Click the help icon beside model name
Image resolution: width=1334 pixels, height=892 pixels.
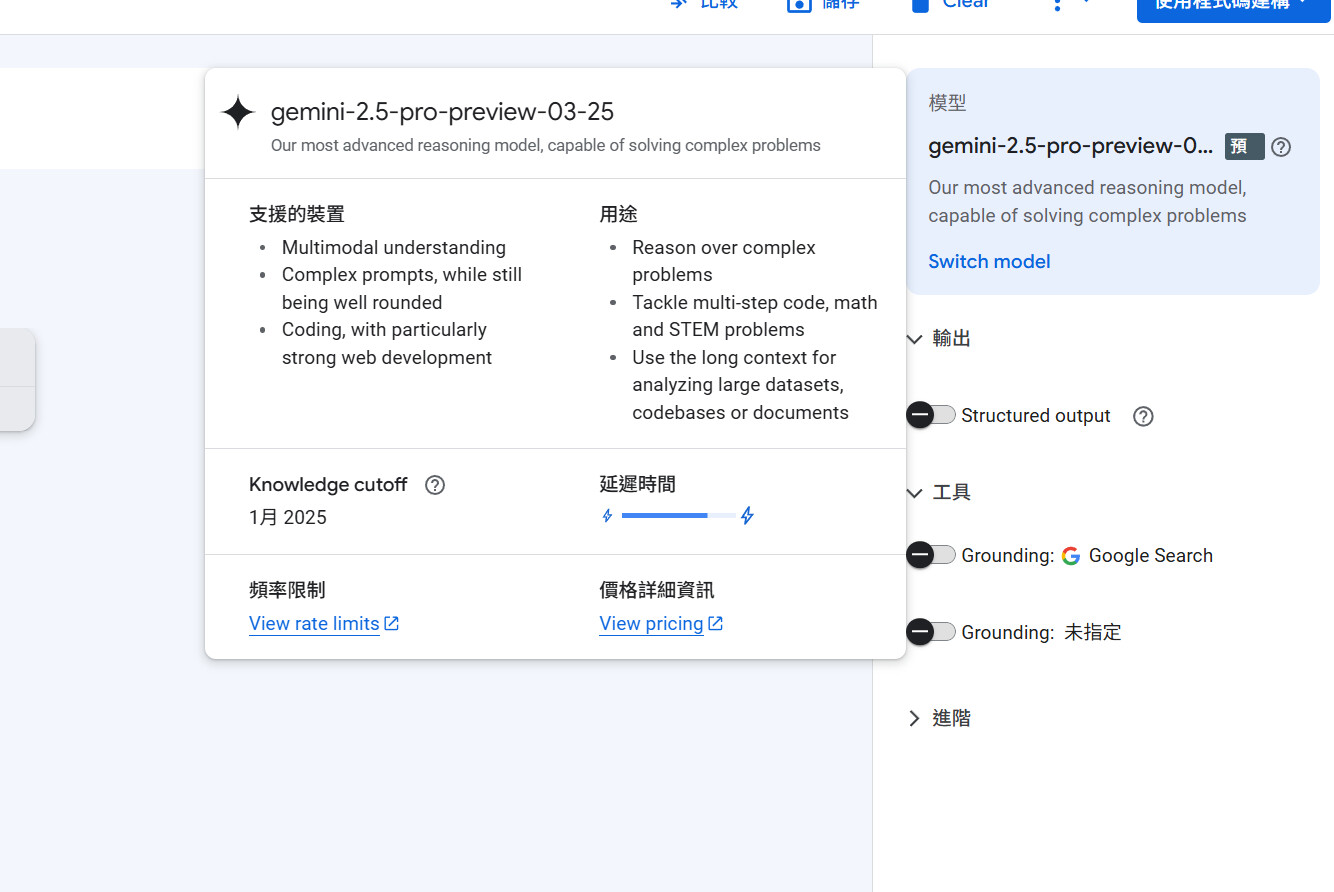(1281, 147)
